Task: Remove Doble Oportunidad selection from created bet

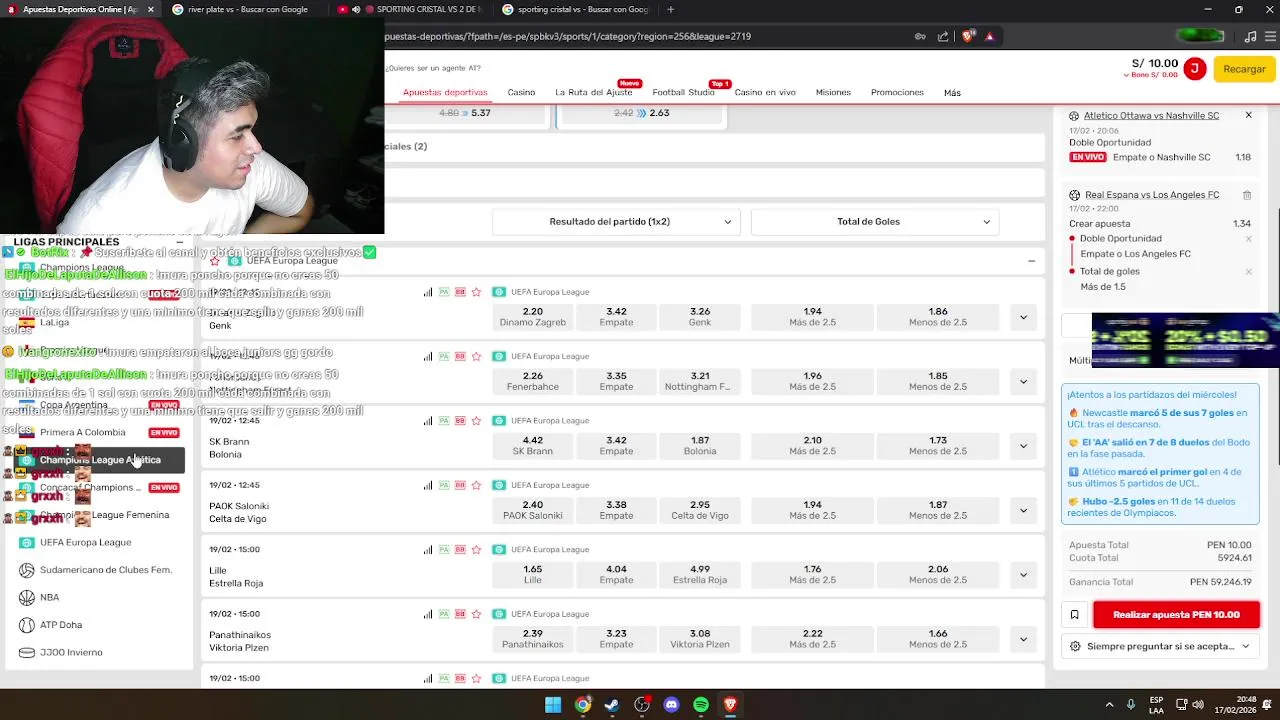Action: (1248, 239)
